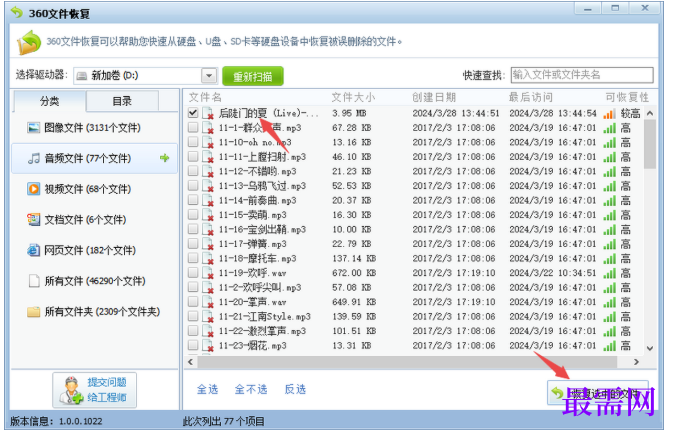Click the scroll right arrow of file list

[637, 362]
